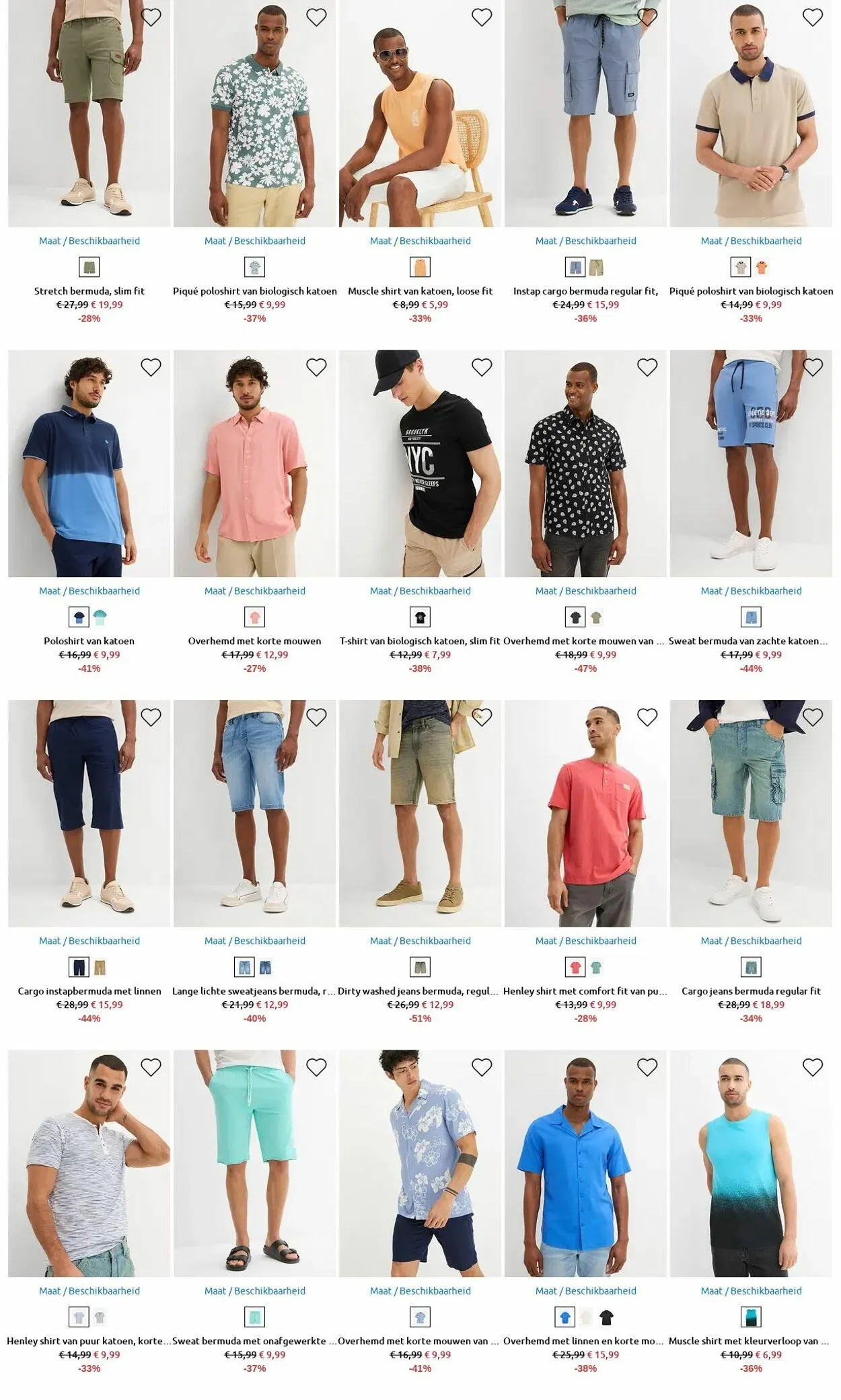Viewport: 841px width, 1400px height.
Task: Select black swatch for Overhemd met linnen
Action: pyautogui.click(x=607, y=1317)
